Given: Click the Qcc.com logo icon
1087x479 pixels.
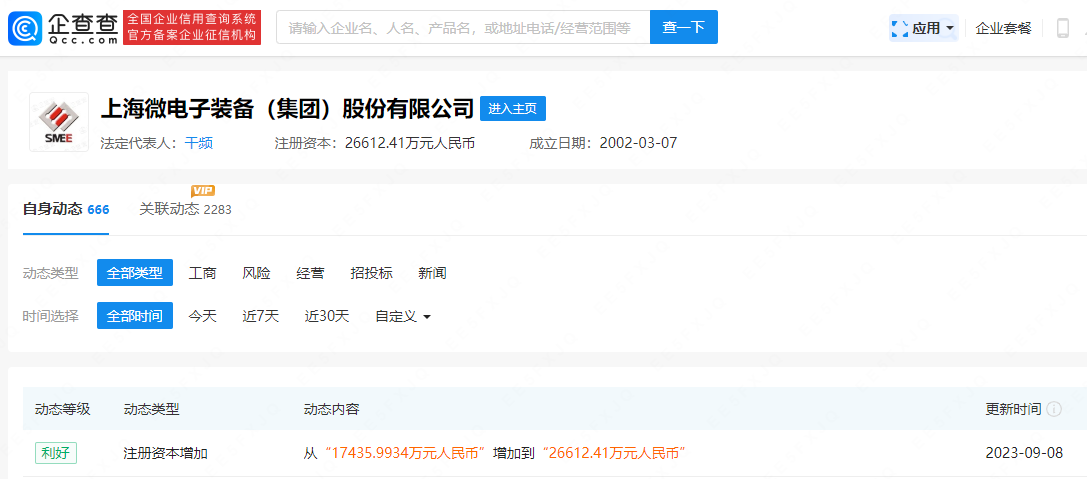Looking at the screenshot, I should tap(25, 28).
